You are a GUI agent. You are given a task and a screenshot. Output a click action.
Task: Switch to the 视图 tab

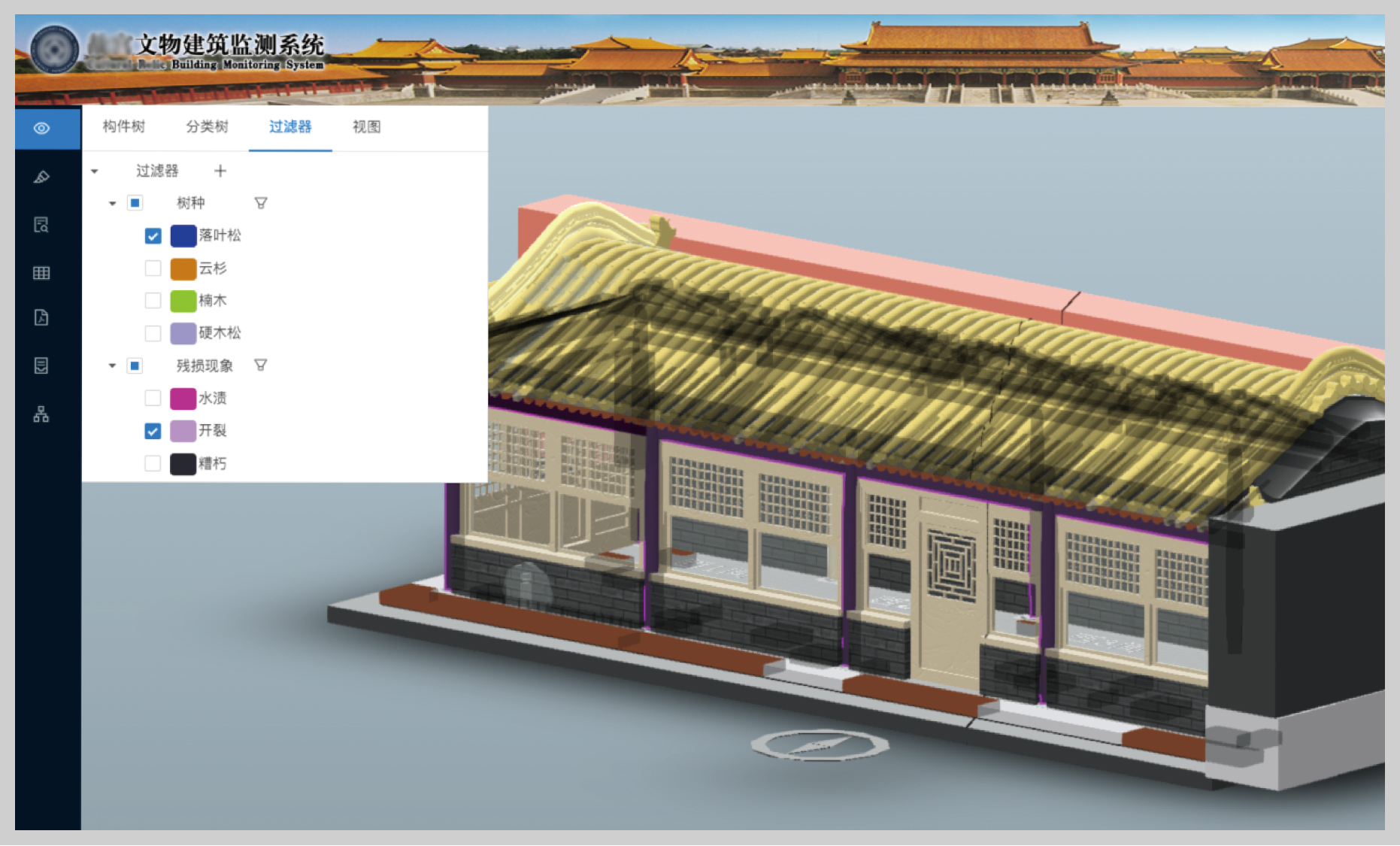coord(367,126)
